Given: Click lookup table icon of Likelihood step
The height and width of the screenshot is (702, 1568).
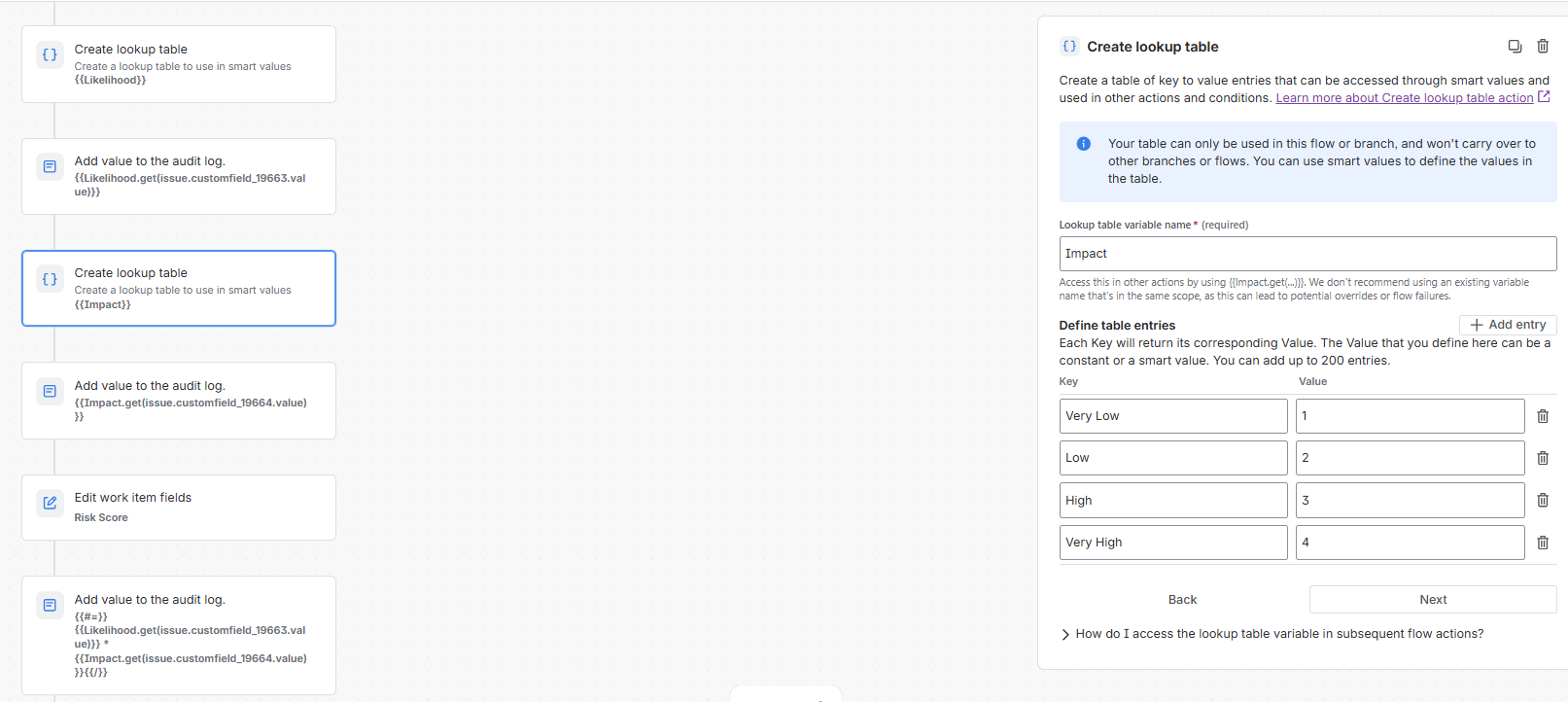Looking at the screenshot, I should (50, 54).
